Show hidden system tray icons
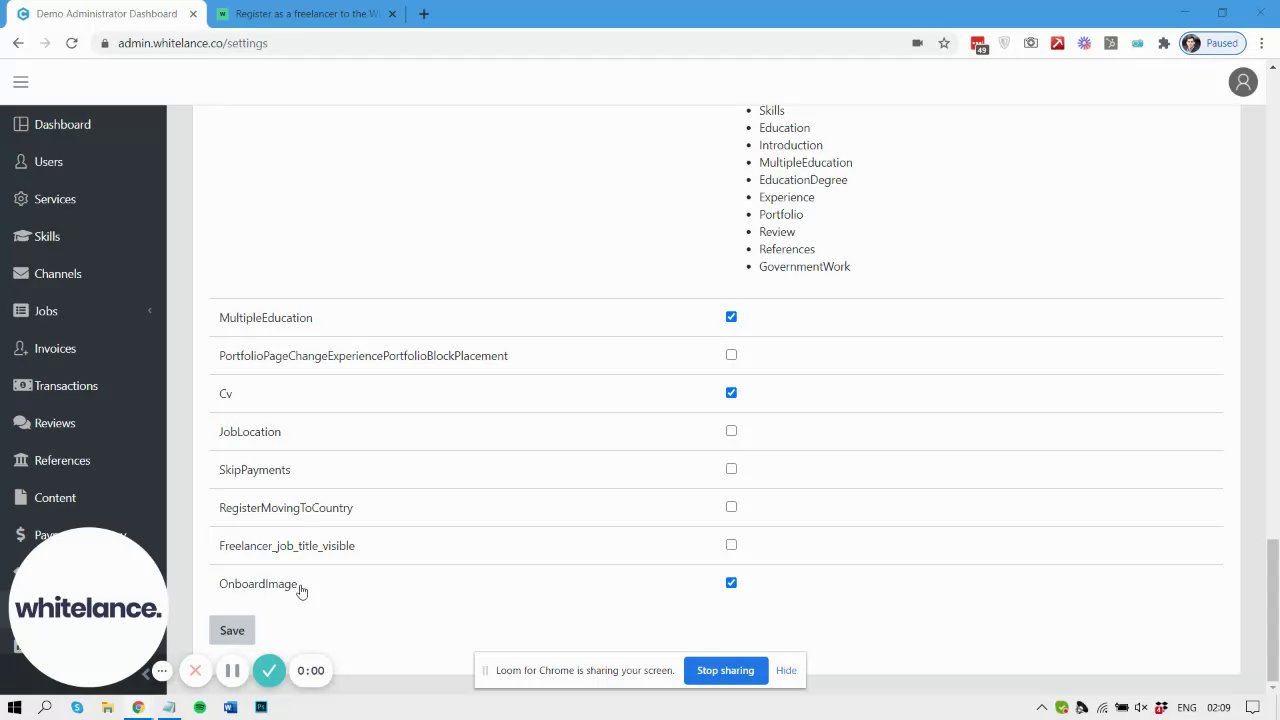Viewport: 1280px width, 720px height. click(1041, 707)
